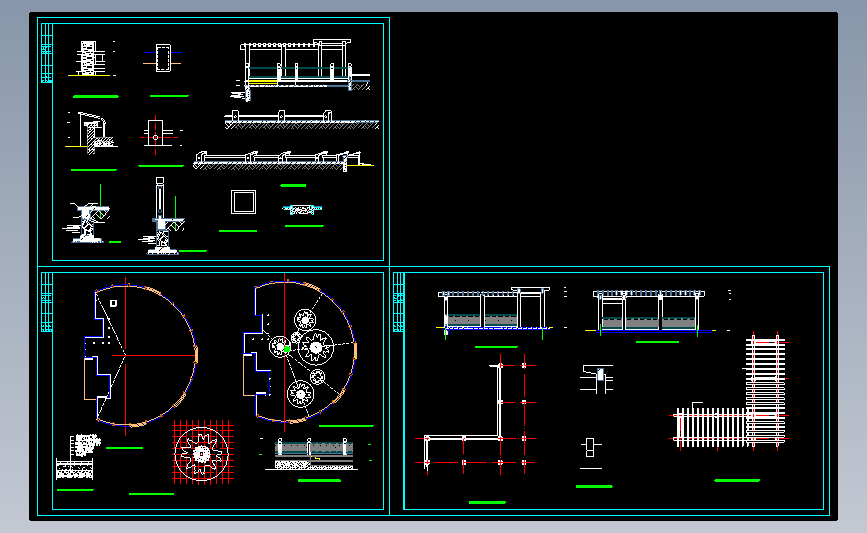This screenshot has width=867, height=533.
Task: Click the title block strip of top-left sheet
Action: (x=46, y=53)
